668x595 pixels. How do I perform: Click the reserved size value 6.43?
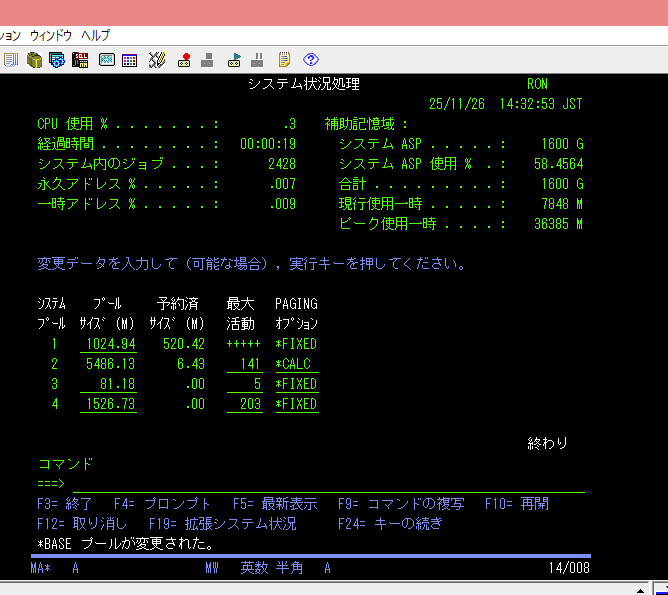[x=191, y=364]
